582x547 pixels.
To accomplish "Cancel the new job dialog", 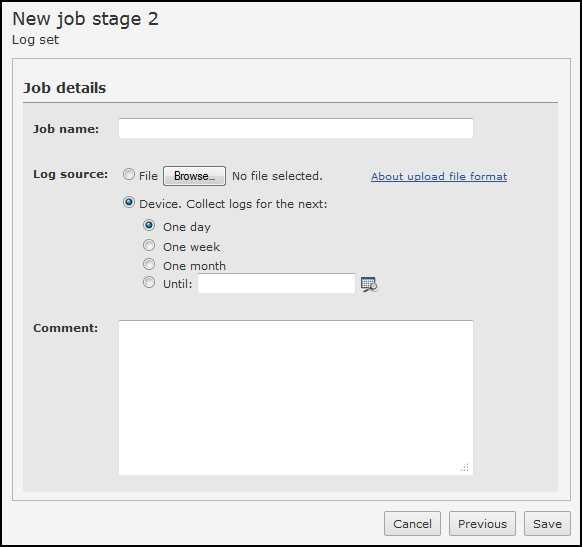I will click(412, 524).
